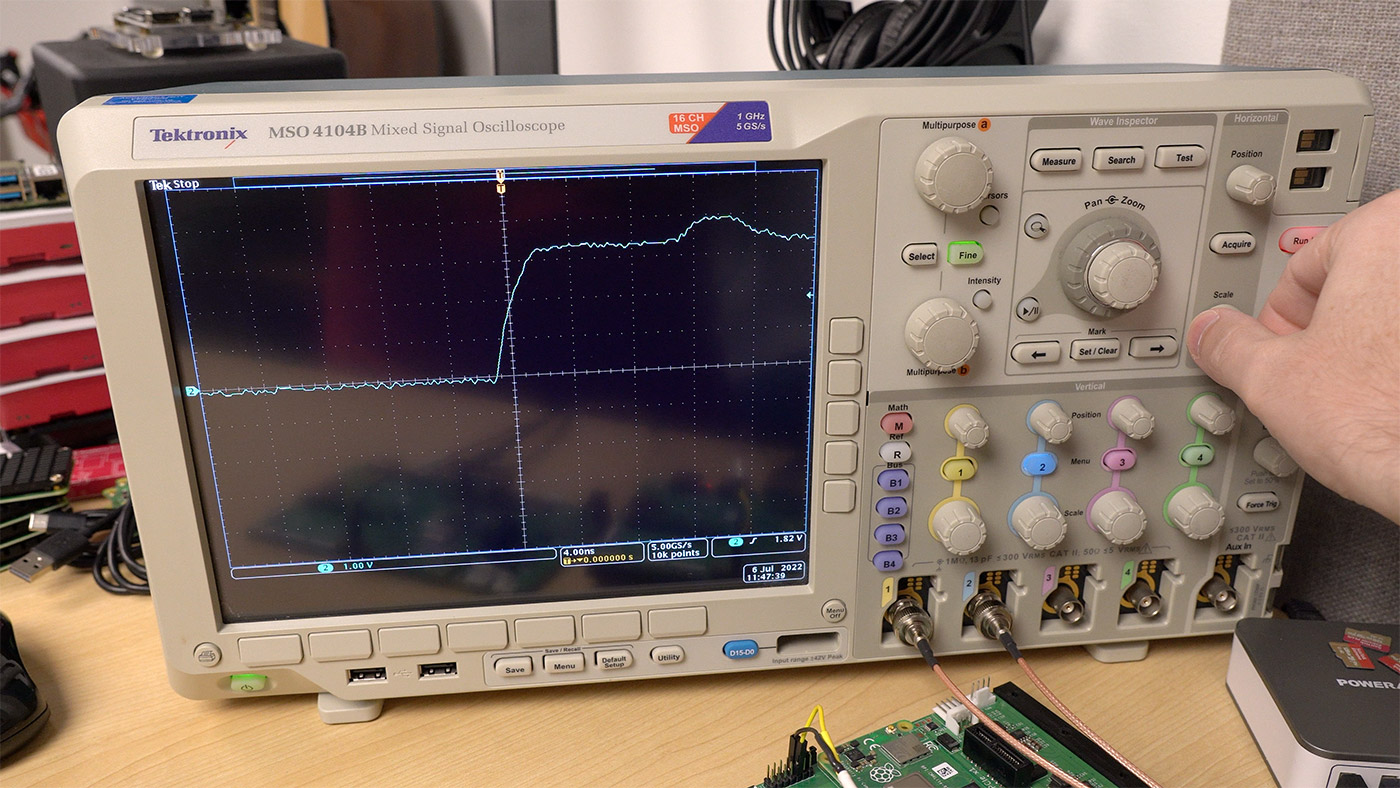Grab the Horizontal Position knob
The height and width of the screenshot is (788, 1400).
[1250, 186]
